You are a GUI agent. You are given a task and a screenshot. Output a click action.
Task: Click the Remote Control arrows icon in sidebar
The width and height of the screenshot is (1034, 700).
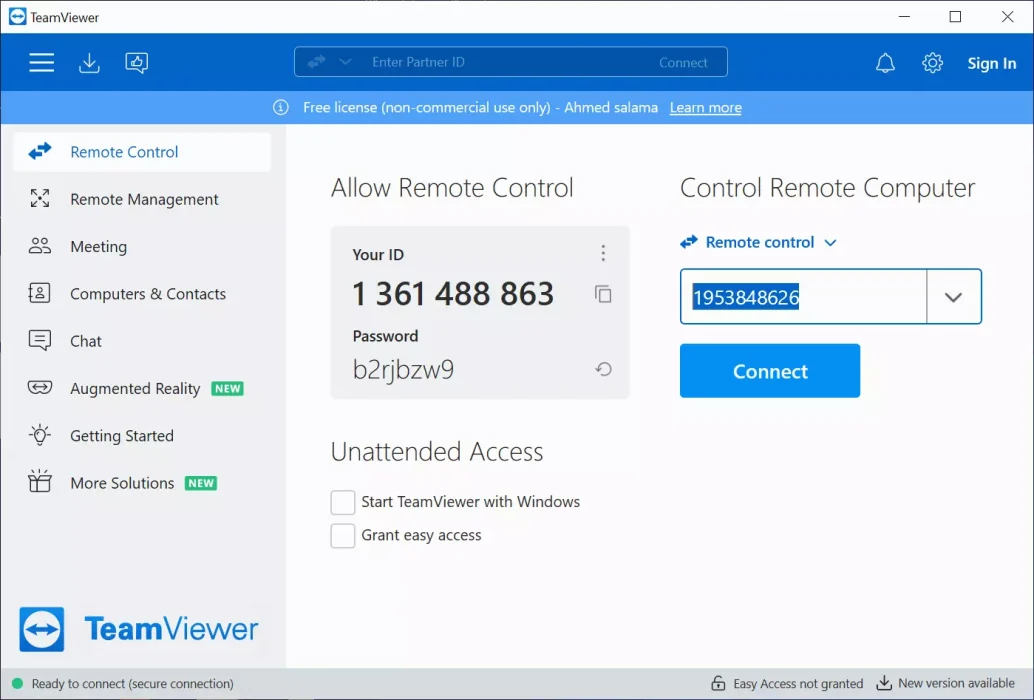40,152
